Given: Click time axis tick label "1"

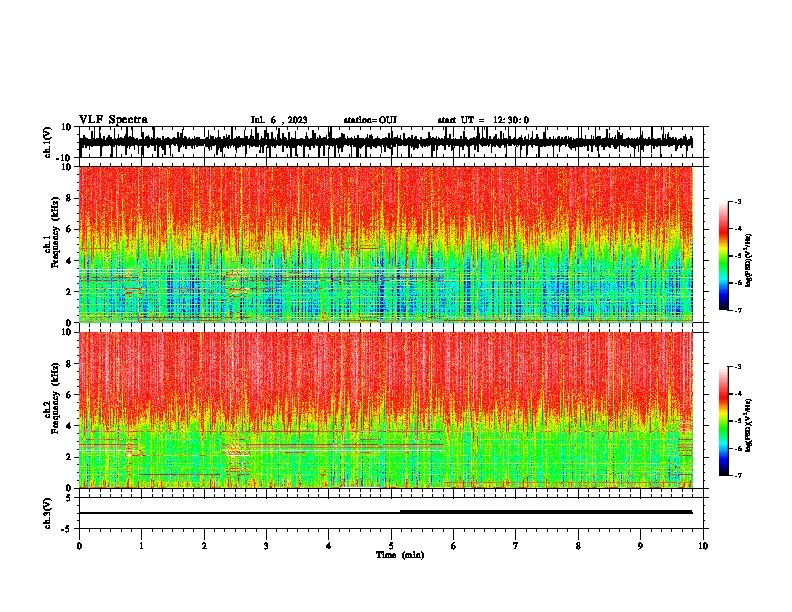Looking at the screenshot, I should click(141, 546).
